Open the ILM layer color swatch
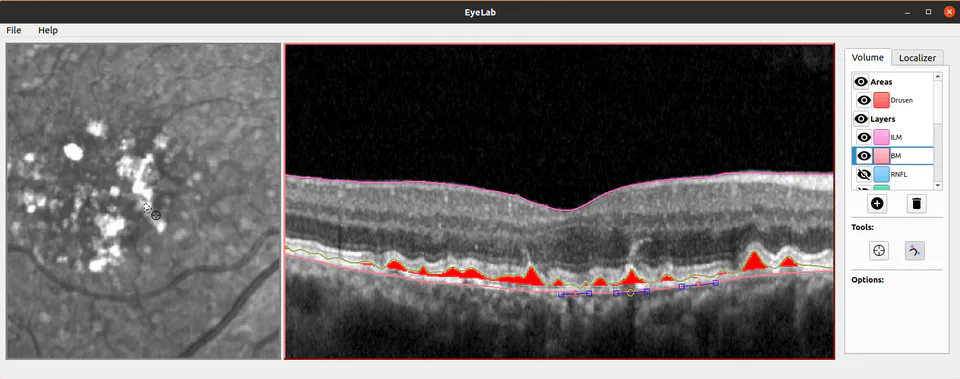 pos(882,137)
